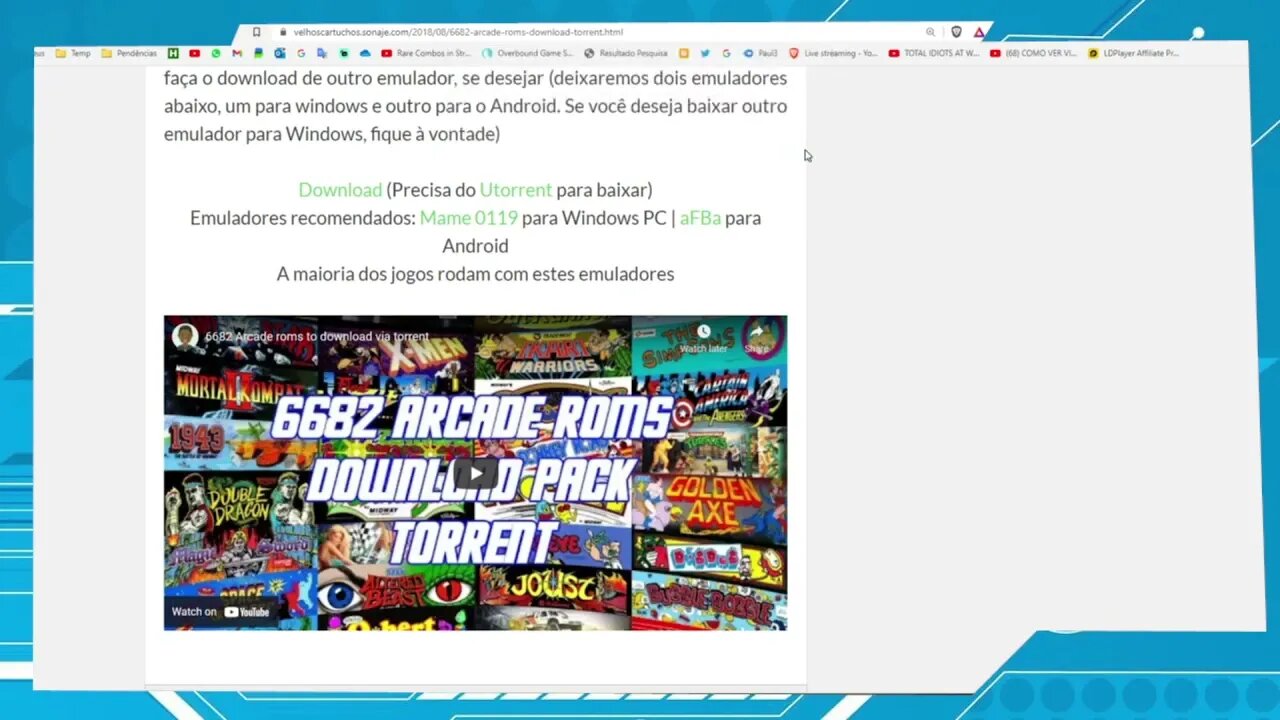Open the WhatsApp bookmark icon

(216, 53)
